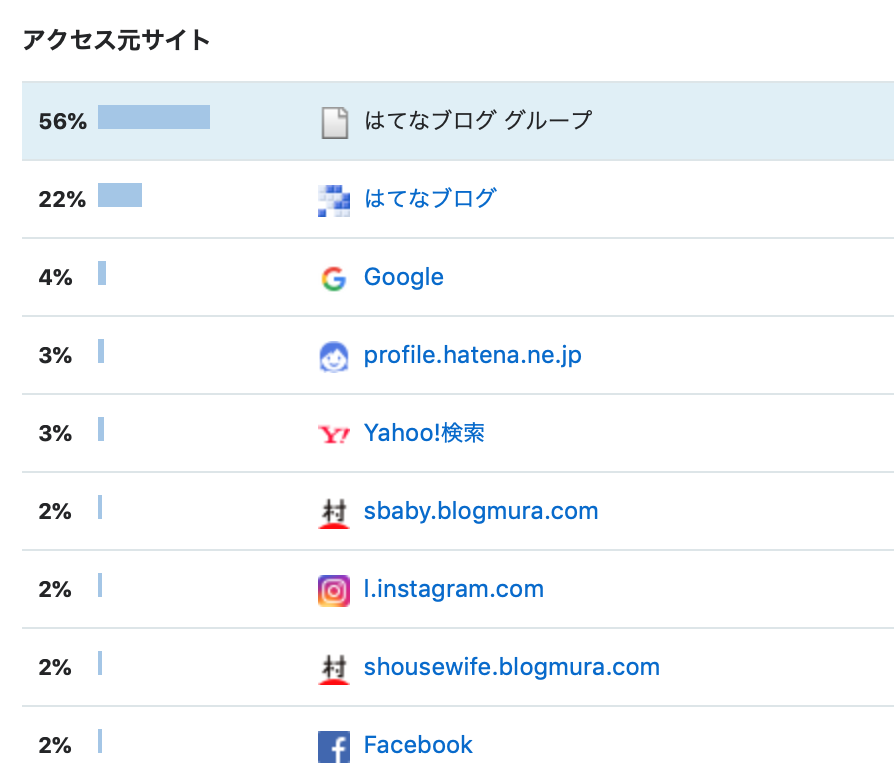
Task: Open the sbaby.blogmura.com link
Action: coord(481,511)
